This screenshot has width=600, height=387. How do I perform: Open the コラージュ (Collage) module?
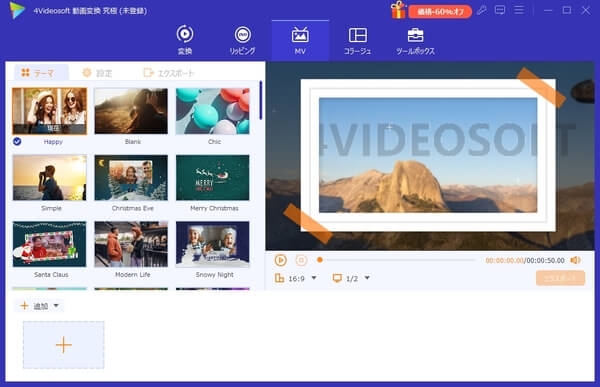coord(357,41)
